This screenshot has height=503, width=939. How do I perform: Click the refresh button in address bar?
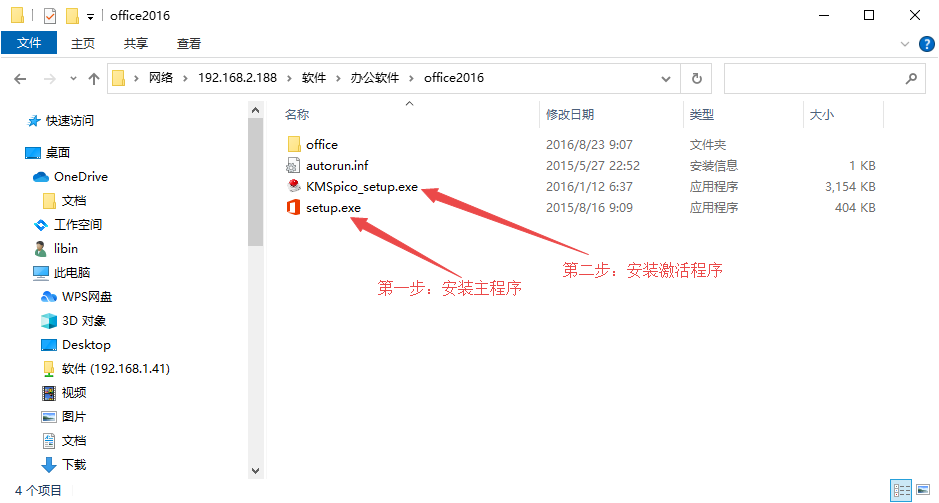(x=696, y=78)
